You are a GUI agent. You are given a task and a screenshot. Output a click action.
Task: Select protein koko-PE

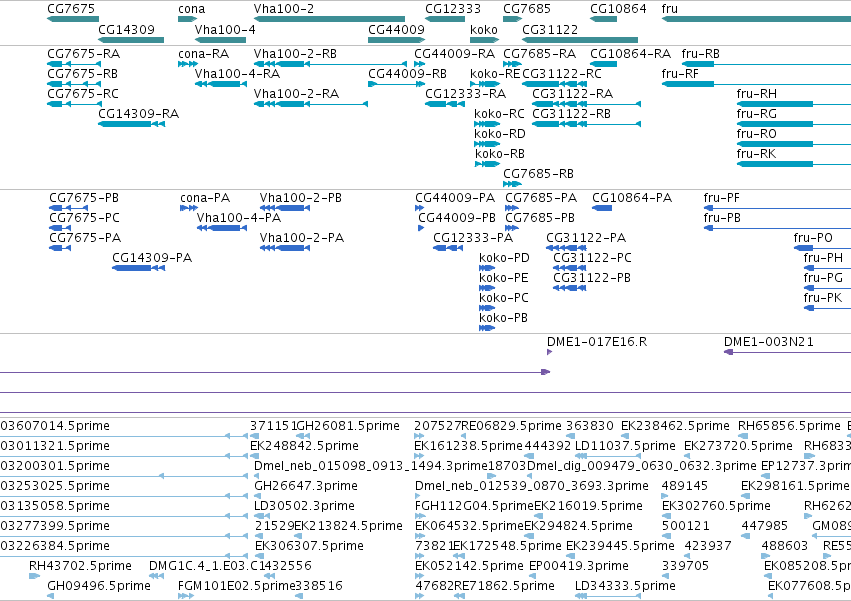click(504, 278)
